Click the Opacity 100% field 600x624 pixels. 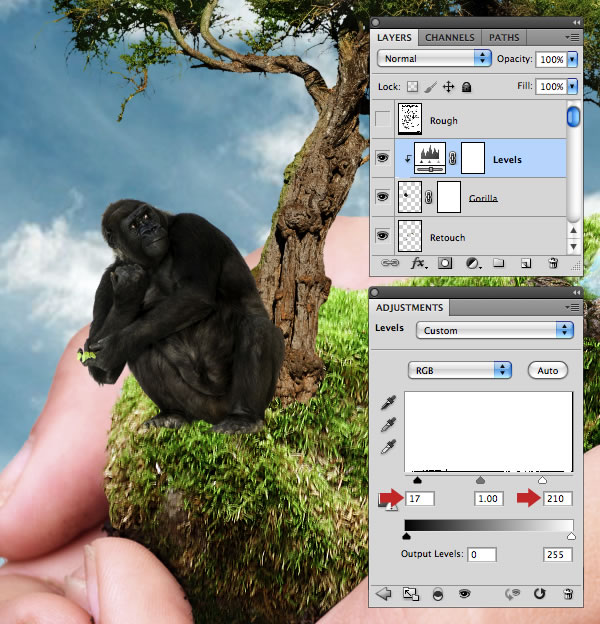(x=551, y=59)
